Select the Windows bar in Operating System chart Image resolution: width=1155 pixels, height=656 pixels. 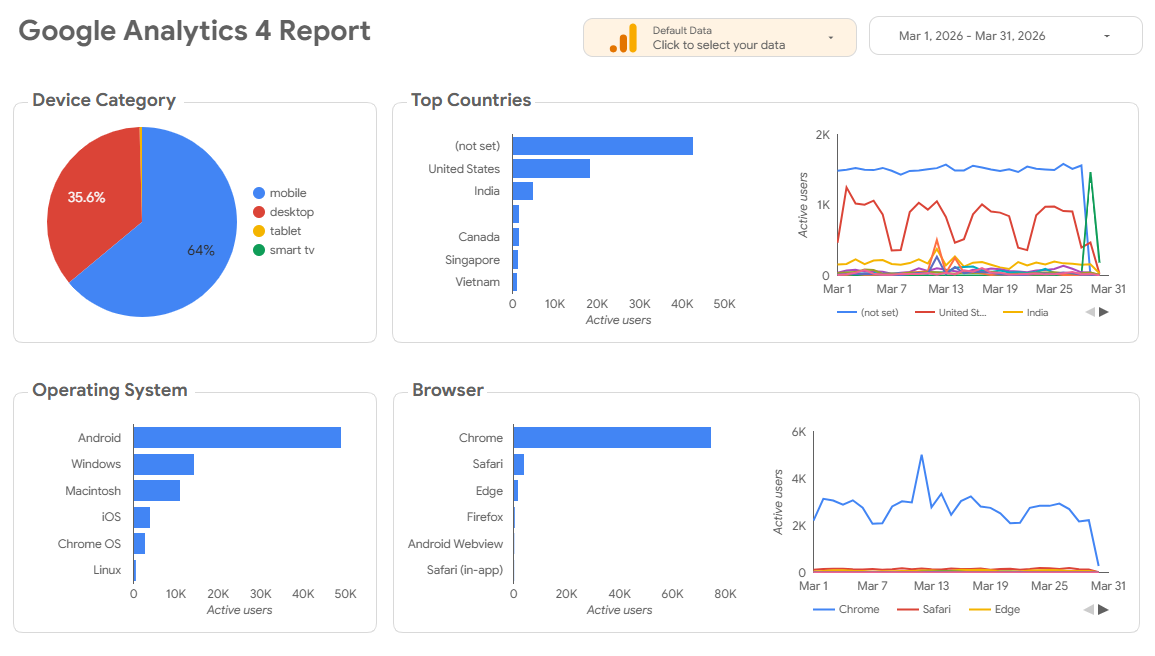(x=164, y=464)
